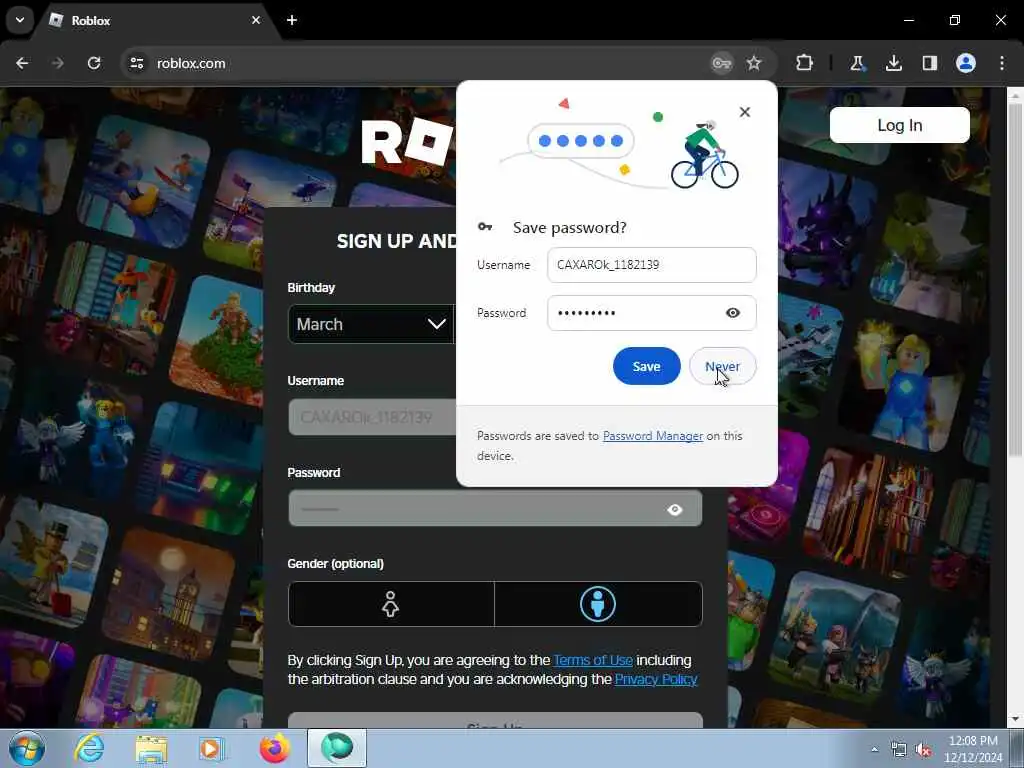Click the network tray icon

899,750
